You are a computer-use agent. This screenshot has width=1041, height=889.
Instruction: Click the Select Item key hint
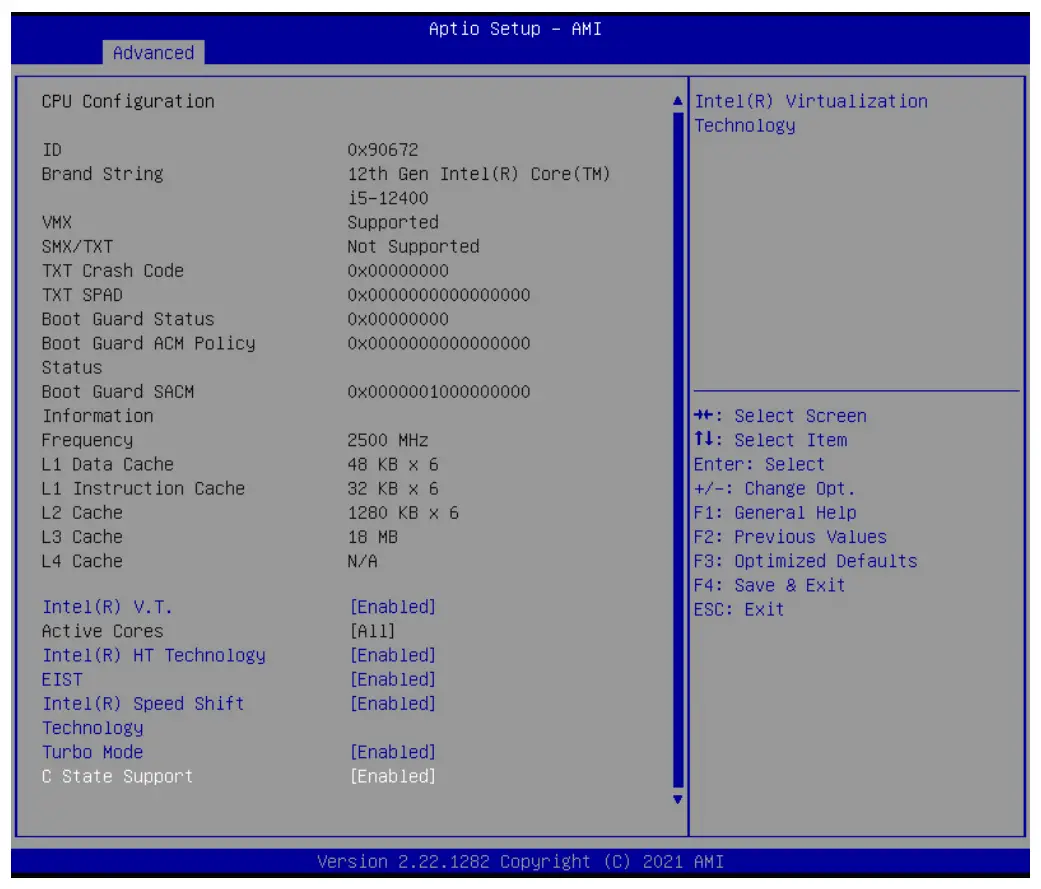click(770, 440)
